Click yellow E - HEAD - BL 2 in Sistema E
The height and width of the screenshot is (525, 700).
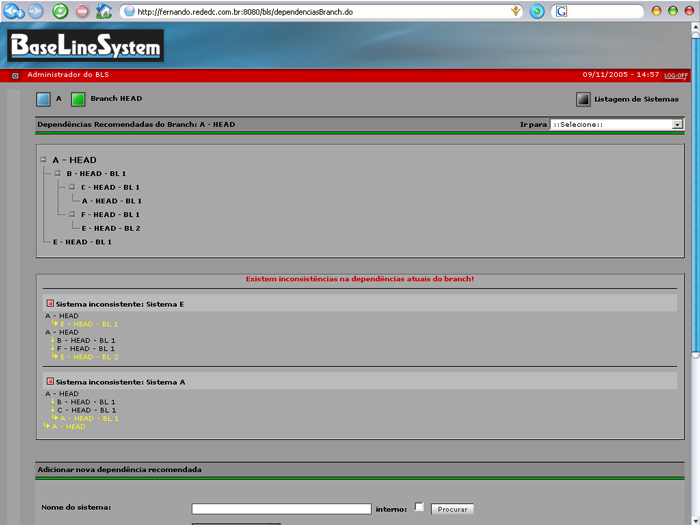tap(89, 357)
